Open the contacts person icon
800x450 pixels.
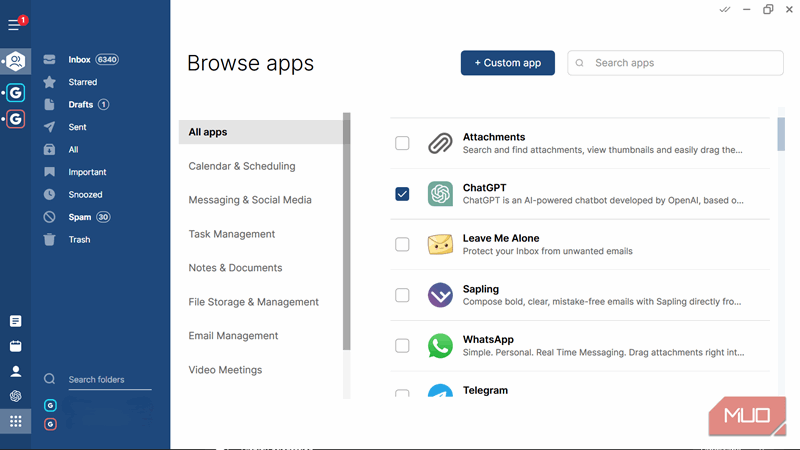[15, 371]
